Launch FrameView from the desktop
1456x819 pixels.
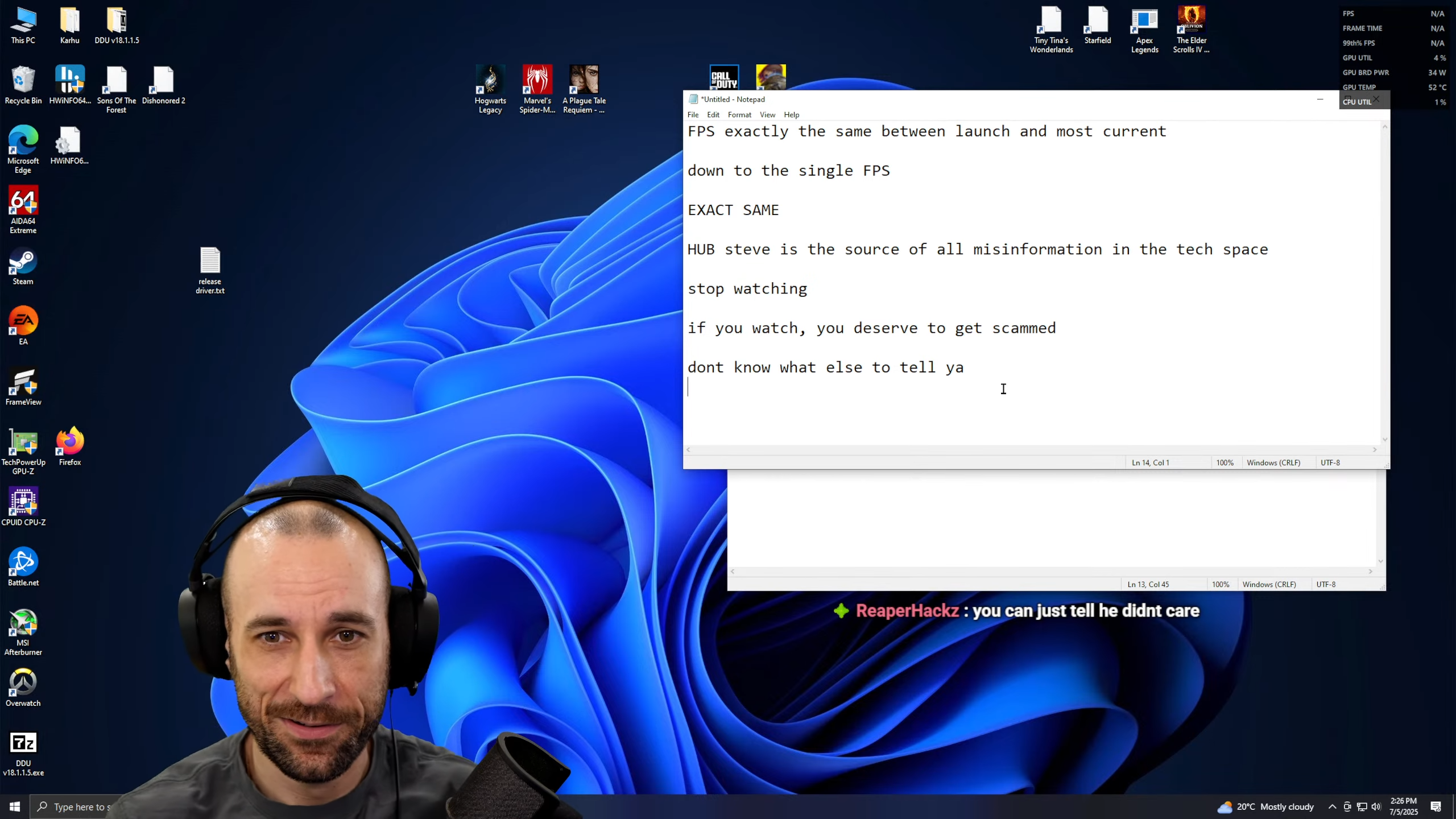[23, 387]
